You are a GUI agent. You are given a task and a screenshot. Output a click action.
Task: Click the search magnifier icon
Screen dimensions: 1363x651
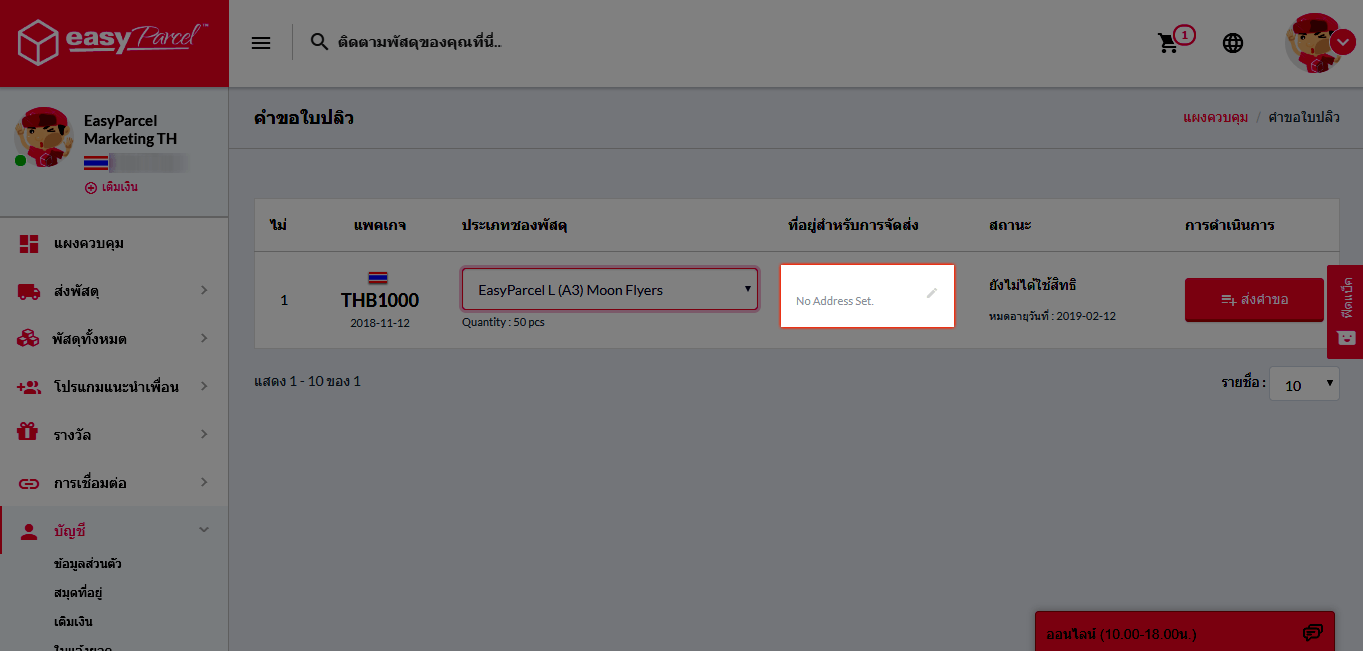point(319,42)
